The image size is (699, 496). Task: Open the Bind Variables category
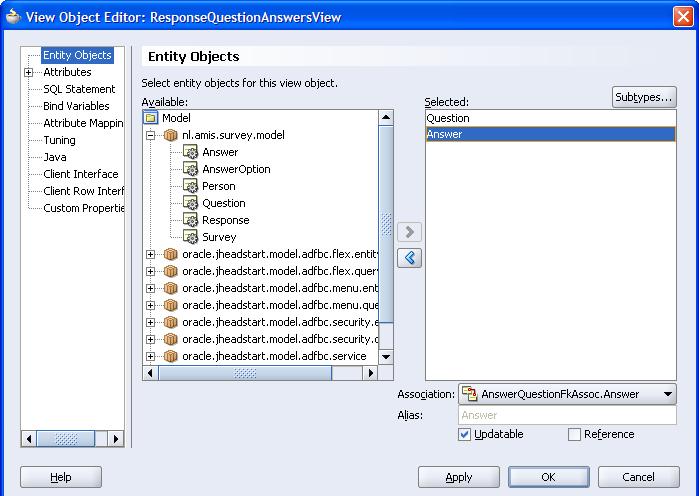pyautogui.click(x=76, y=106)
